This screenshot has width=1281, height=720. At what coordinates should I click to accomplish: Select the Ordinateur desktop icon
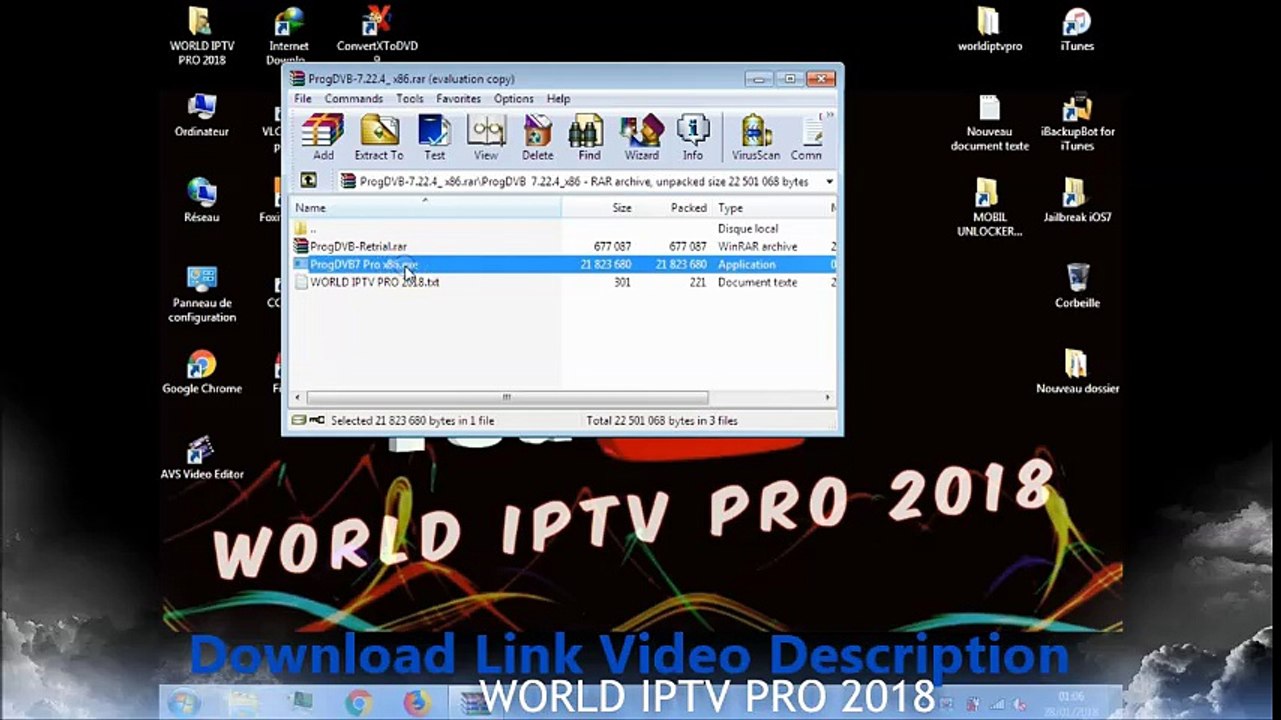(x=202, y=116)
